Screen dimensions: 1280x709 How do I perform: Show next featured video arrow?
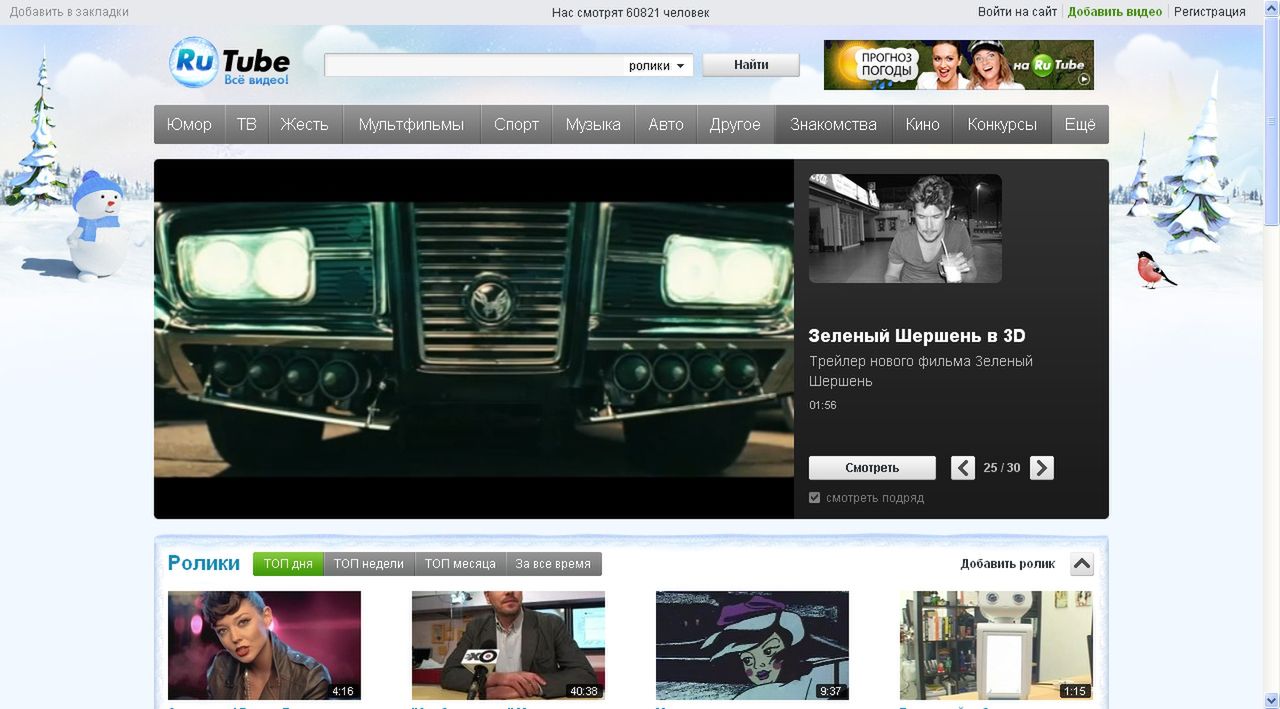pyautogui.click(x=1042, y=468)
